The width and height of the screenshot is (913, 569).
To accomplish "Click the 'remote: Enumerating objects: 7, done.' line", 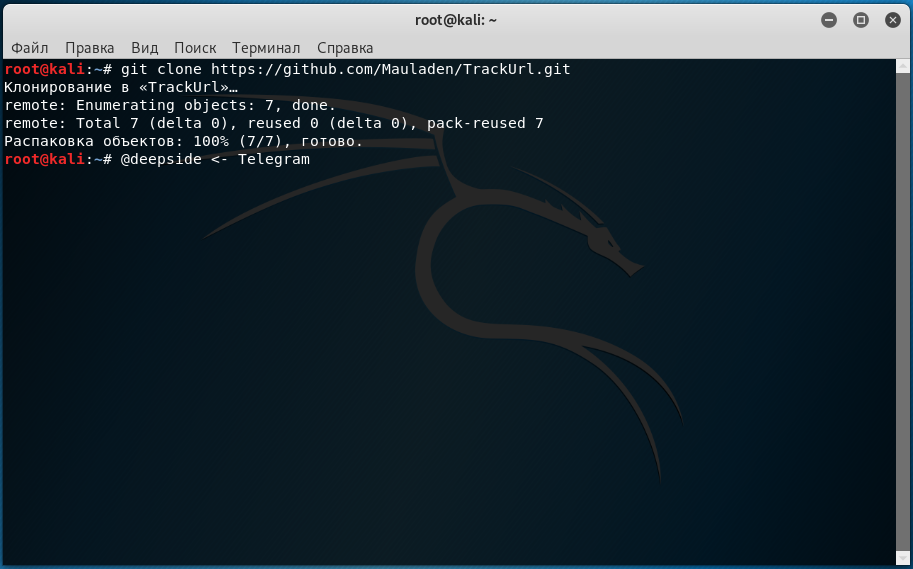I will 170,105.
